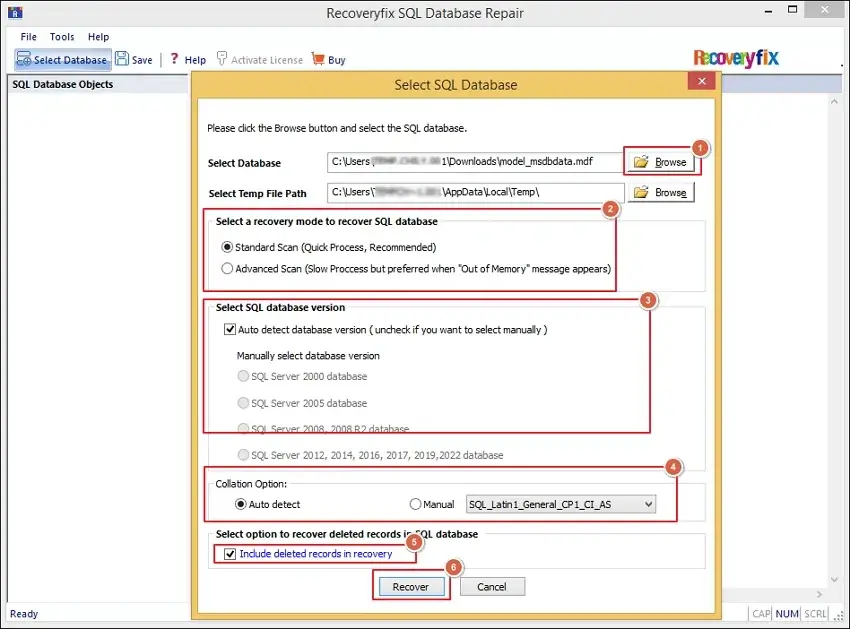Click the SCRL status bar indicator

point(815,614)
